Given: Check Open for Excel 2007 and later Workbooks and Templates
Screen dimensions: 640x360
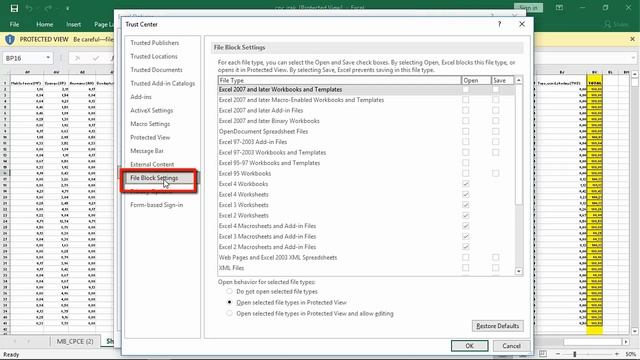Looking at the screenshot, I should [465, 89].
